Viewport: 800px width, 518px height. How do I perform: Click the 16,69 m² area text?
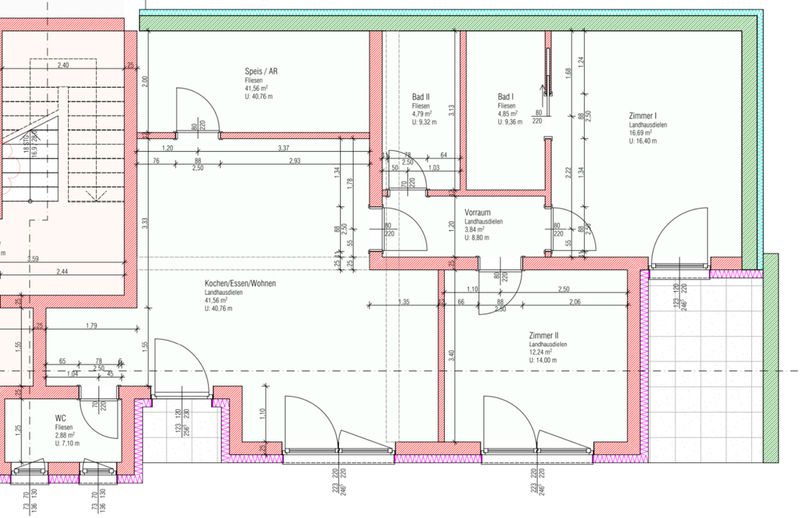coord(641,133)
